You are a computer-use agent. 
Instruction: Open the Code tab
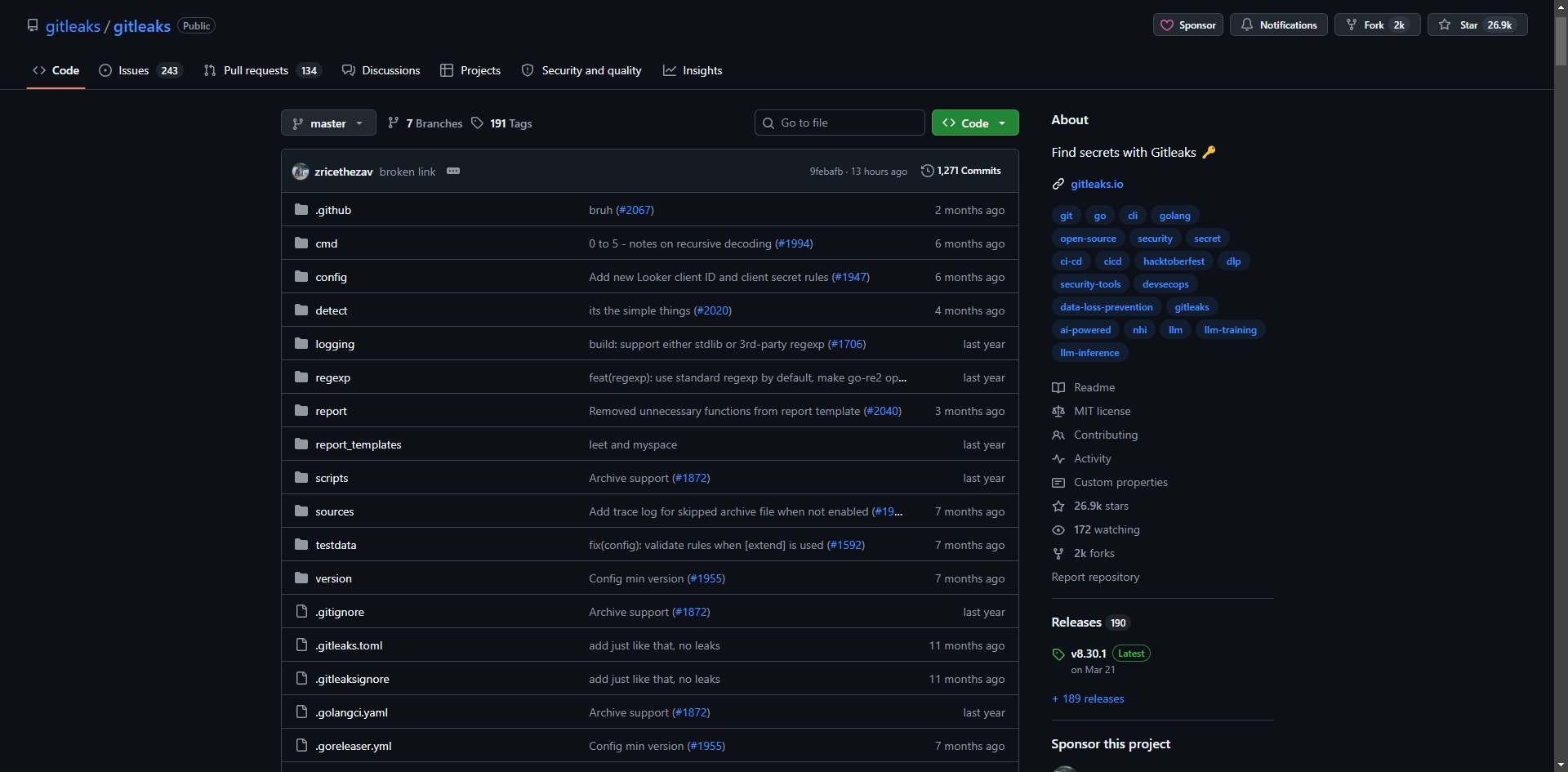pos(56,70)
